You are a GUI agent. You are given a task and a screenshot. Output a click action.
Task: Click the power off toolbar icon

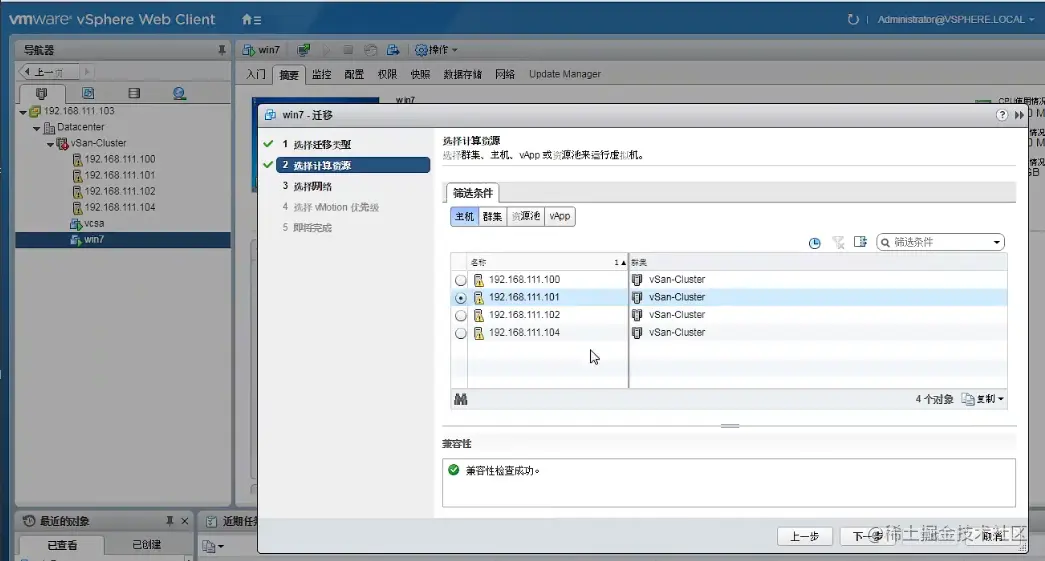pos(348,50)
